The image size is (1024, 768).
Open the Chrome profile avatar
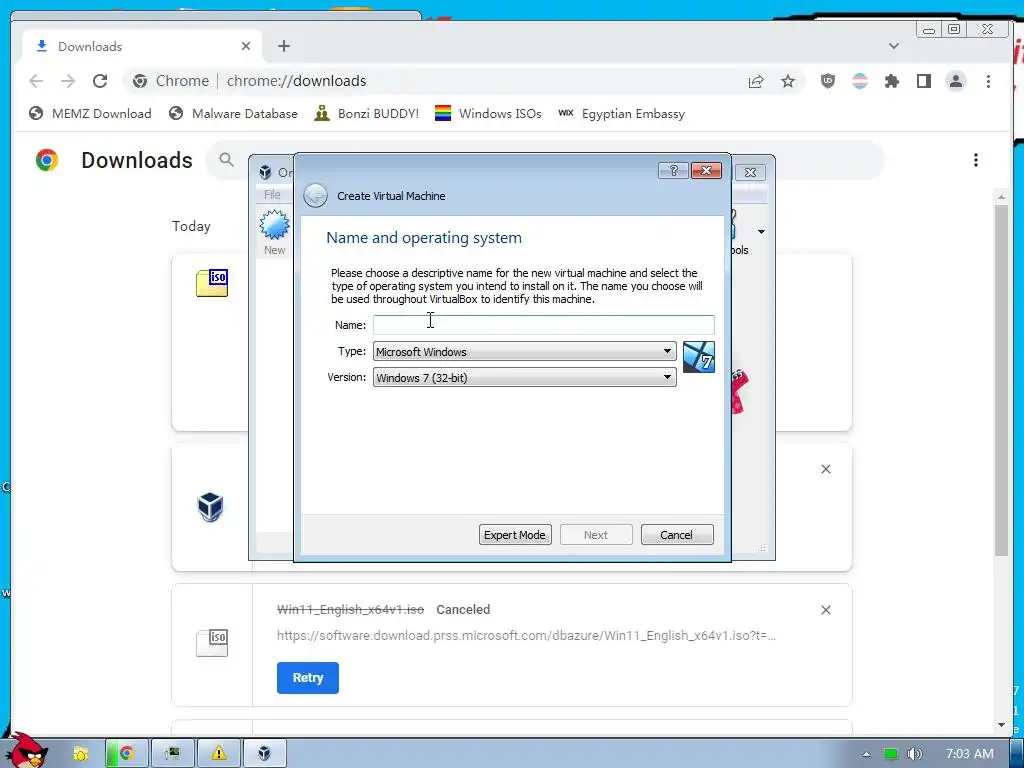pos(955,81)
